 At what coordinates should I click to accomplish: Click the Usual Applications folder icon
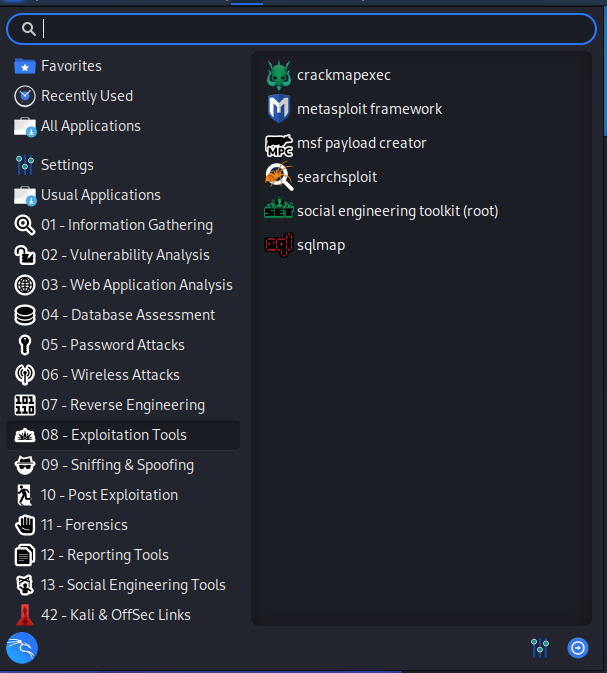pos(25,196)
